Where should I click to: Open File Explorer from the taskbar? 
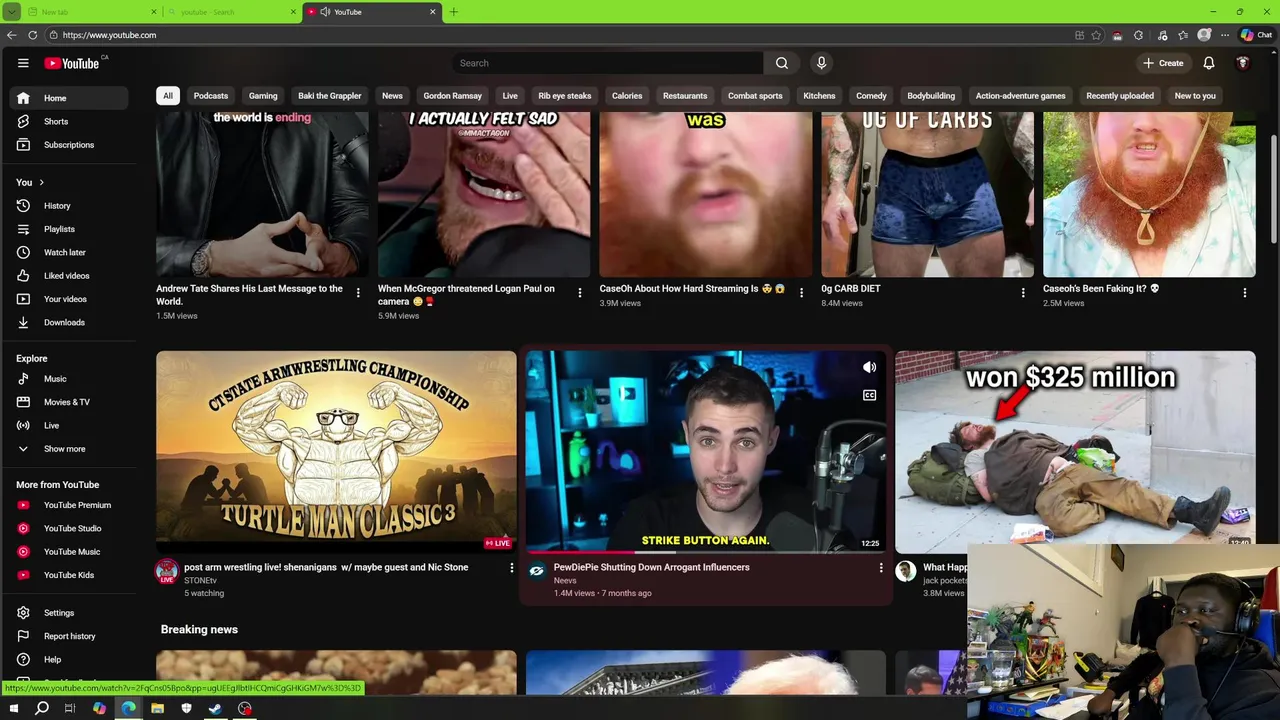(x=157, y=708)
